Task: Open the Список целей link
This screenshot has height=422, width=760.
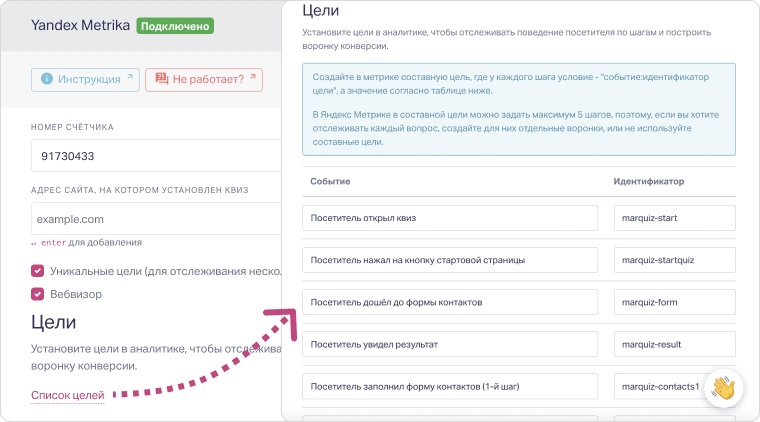Action: [67, 396]
